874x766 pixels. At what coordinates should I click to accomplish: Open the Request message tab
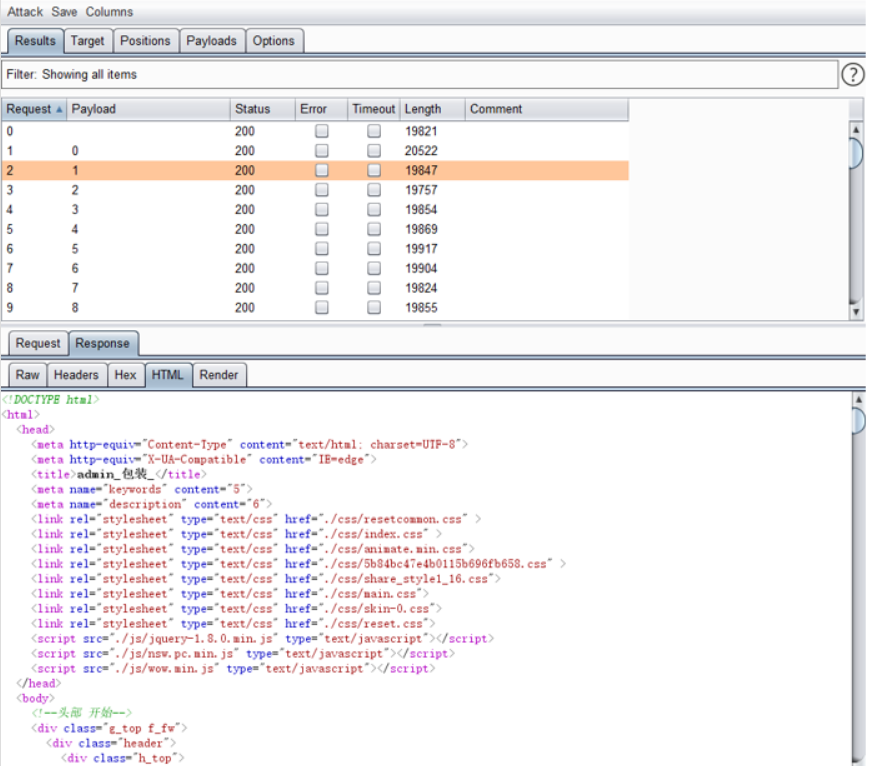38,343
